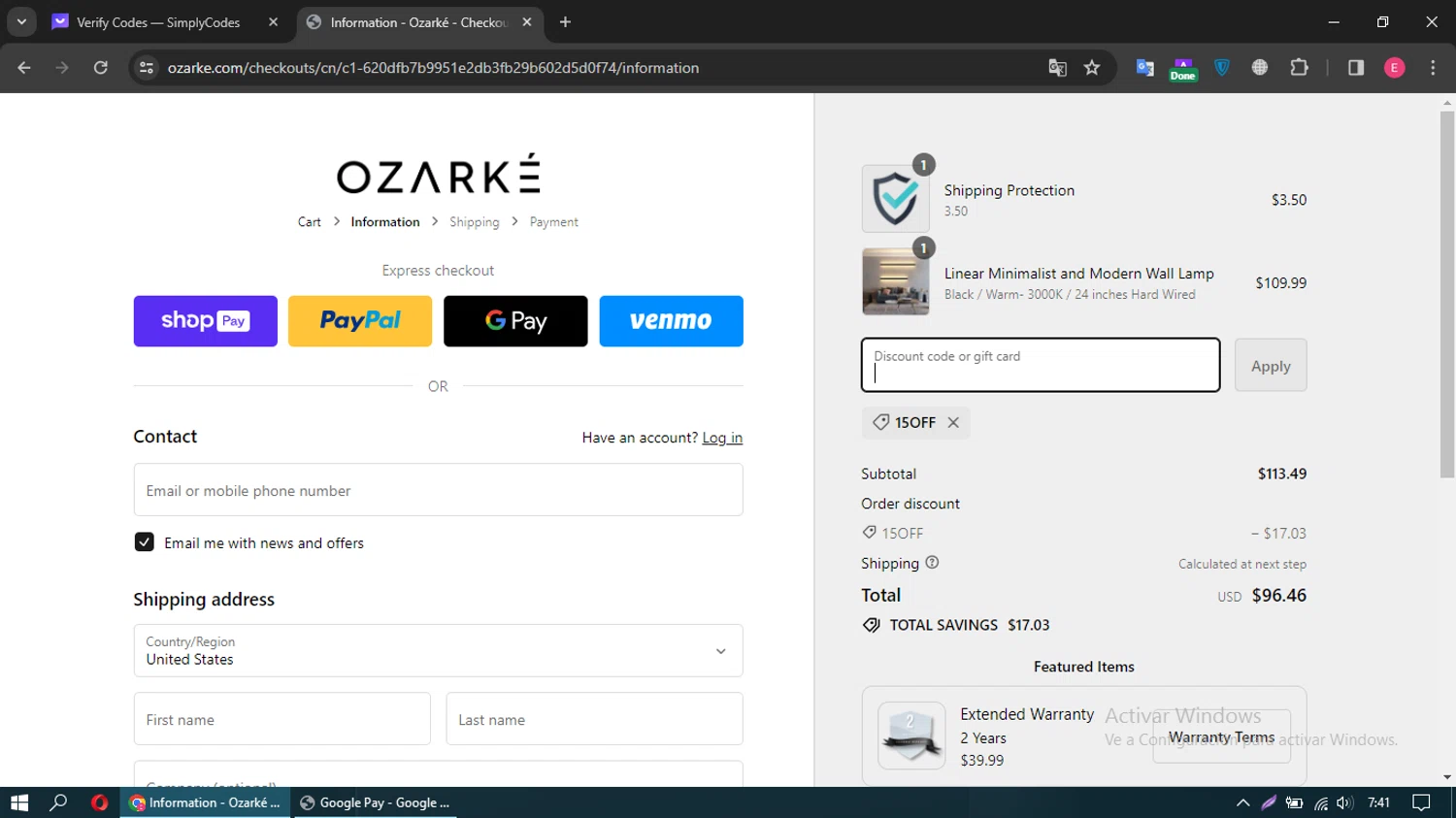This screenshot has width=1456, height=818.
Task: Click the Ozarké logo
Action: click(x=438, y=175)
